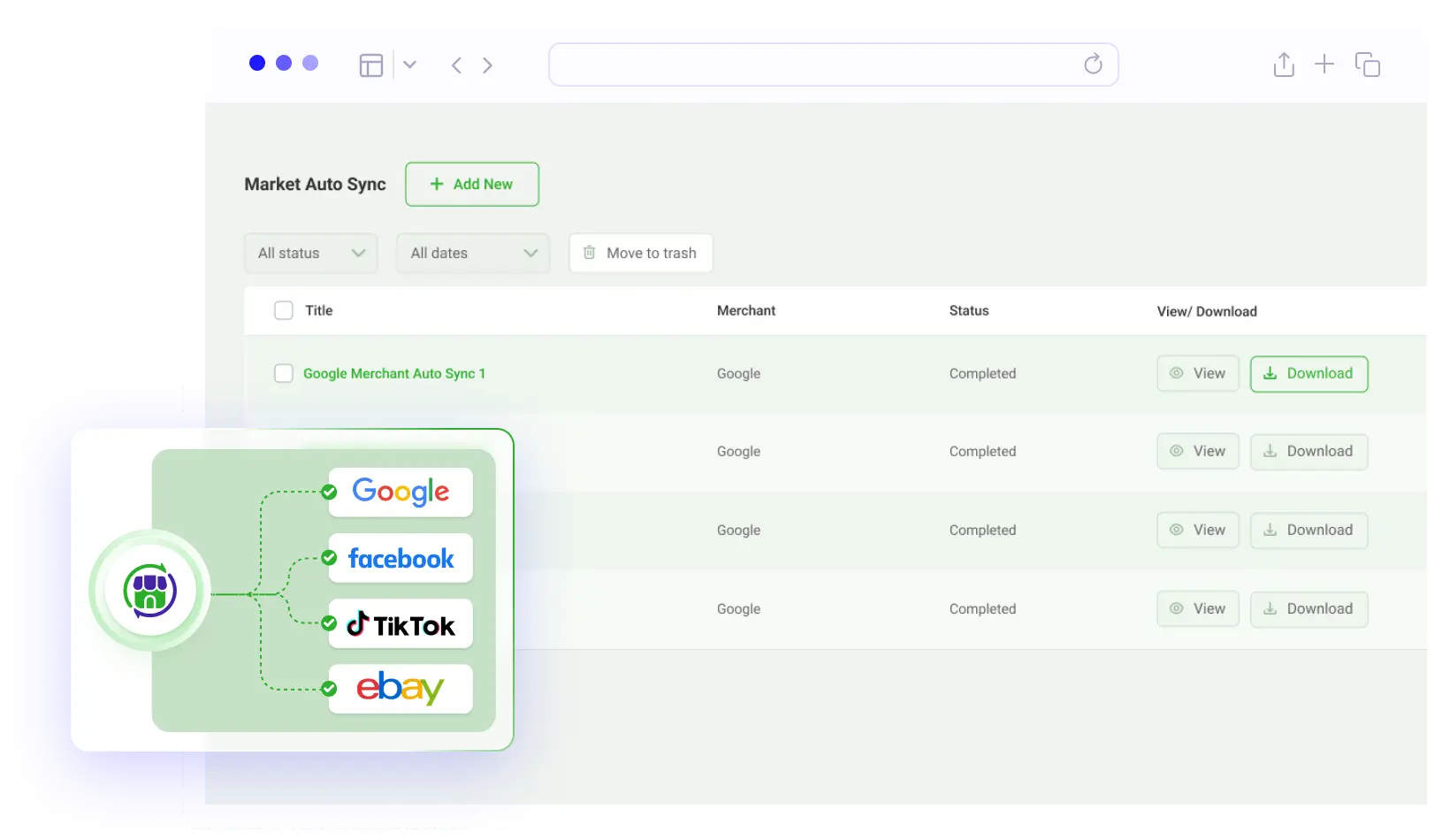The image size is (1450, 840).
Task: Click green checkmark next to Google logo
Action: pyautogui.click(x=329, y=492)
